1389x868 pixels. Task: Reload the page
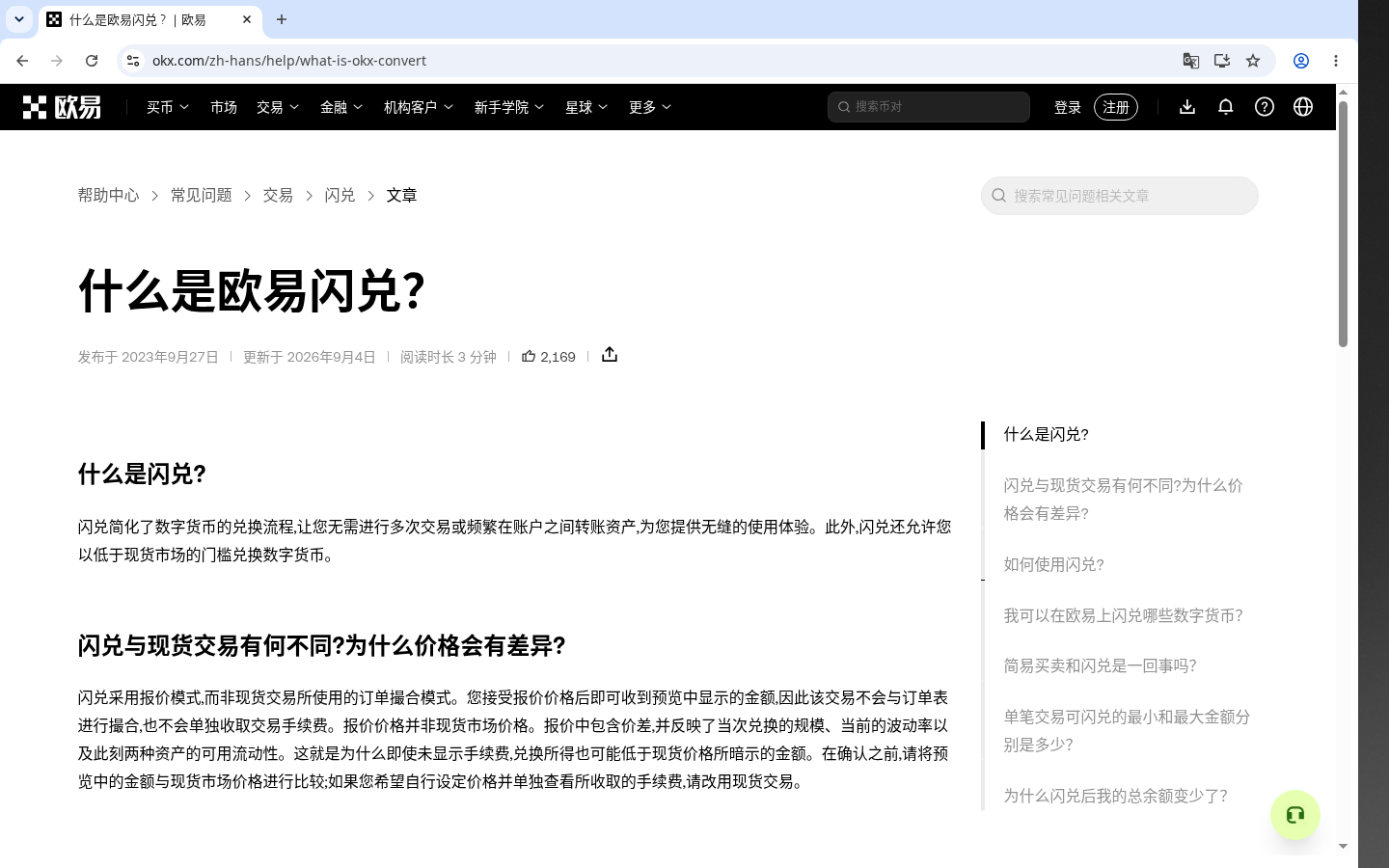click(x=92, y=61)
